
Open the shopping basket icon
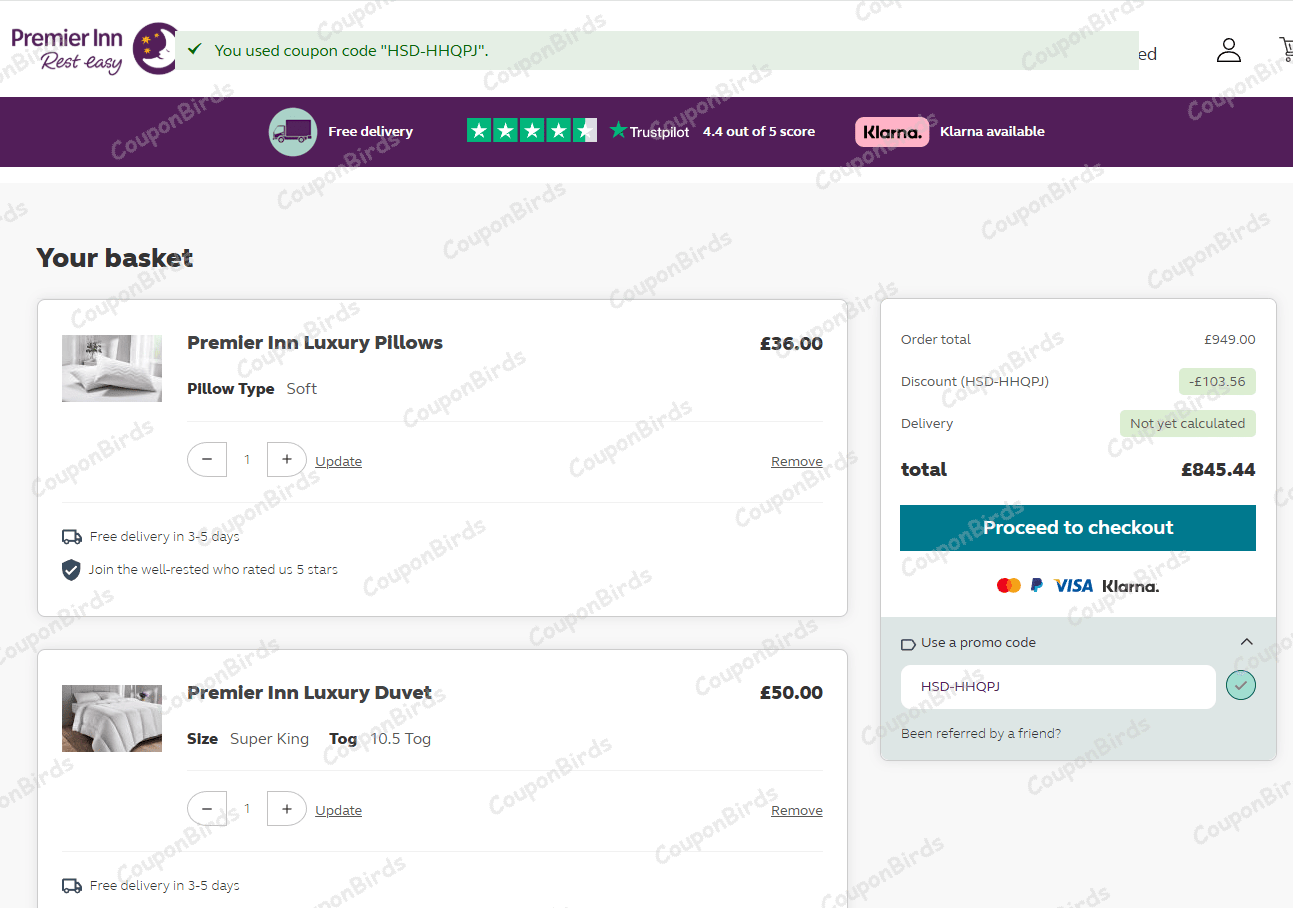[1285, 50]
